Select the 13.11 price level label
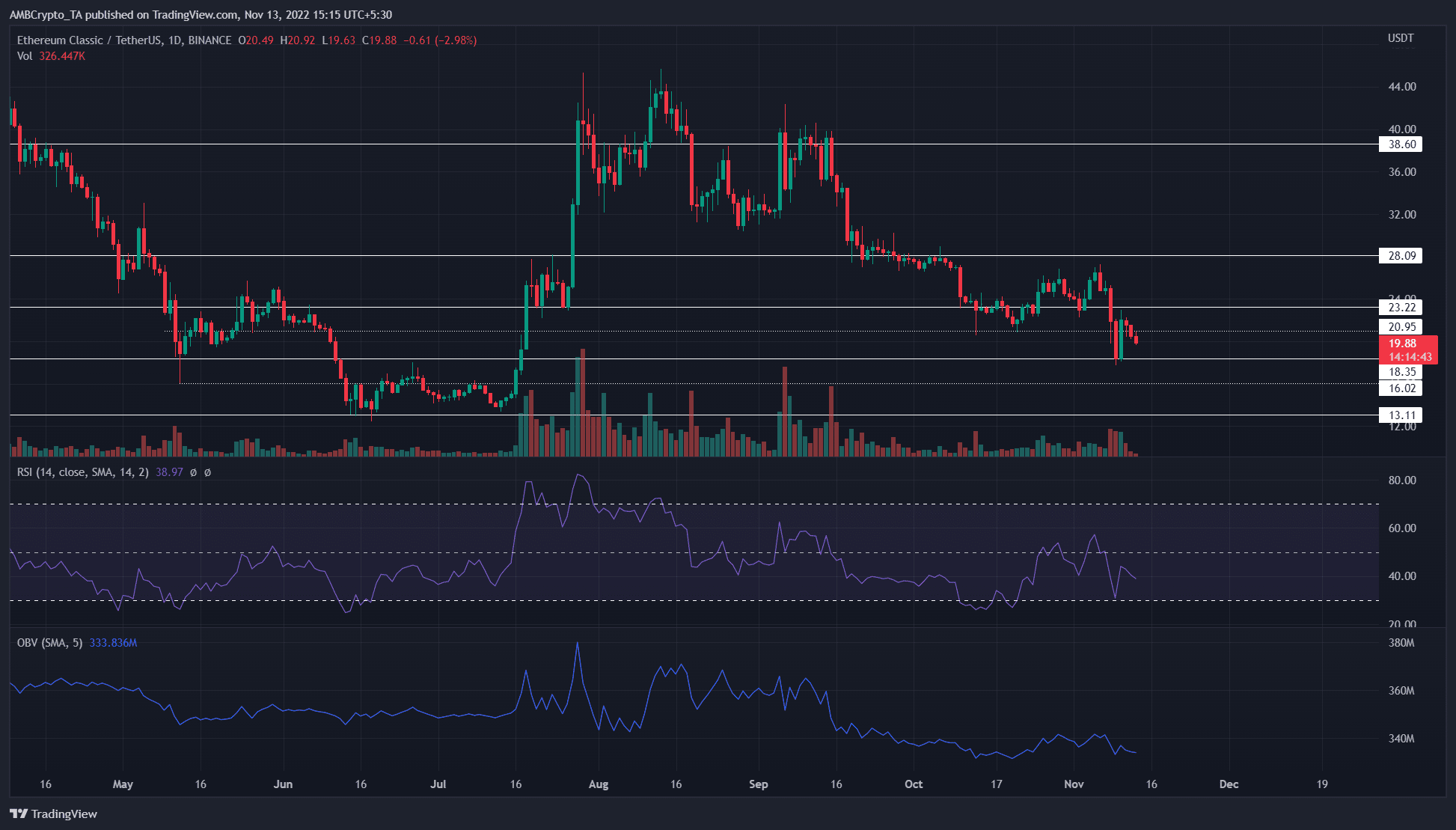The image size is (1456, 830). (1401, 415)
